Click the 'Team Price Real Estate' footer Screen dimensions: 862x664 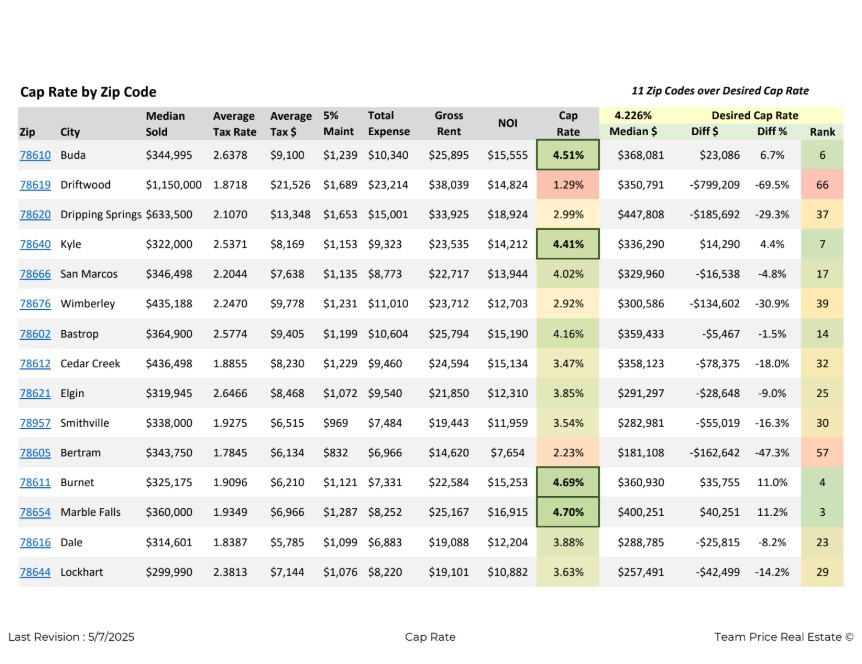click(x=784, y=637)
